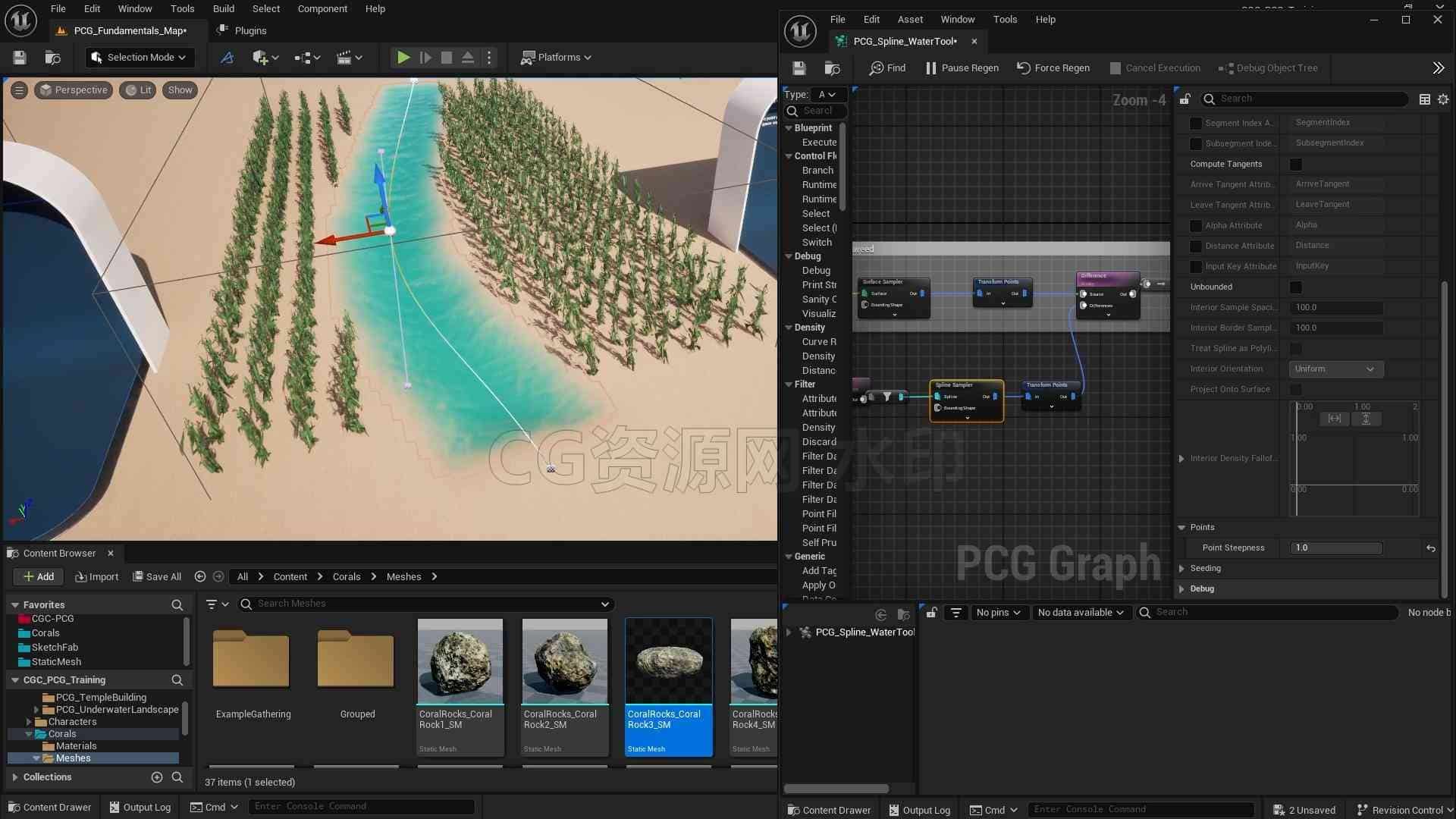Toggle the Unbounded checkbox
Screen dimensions: 1456x819
pos(1296,287)
